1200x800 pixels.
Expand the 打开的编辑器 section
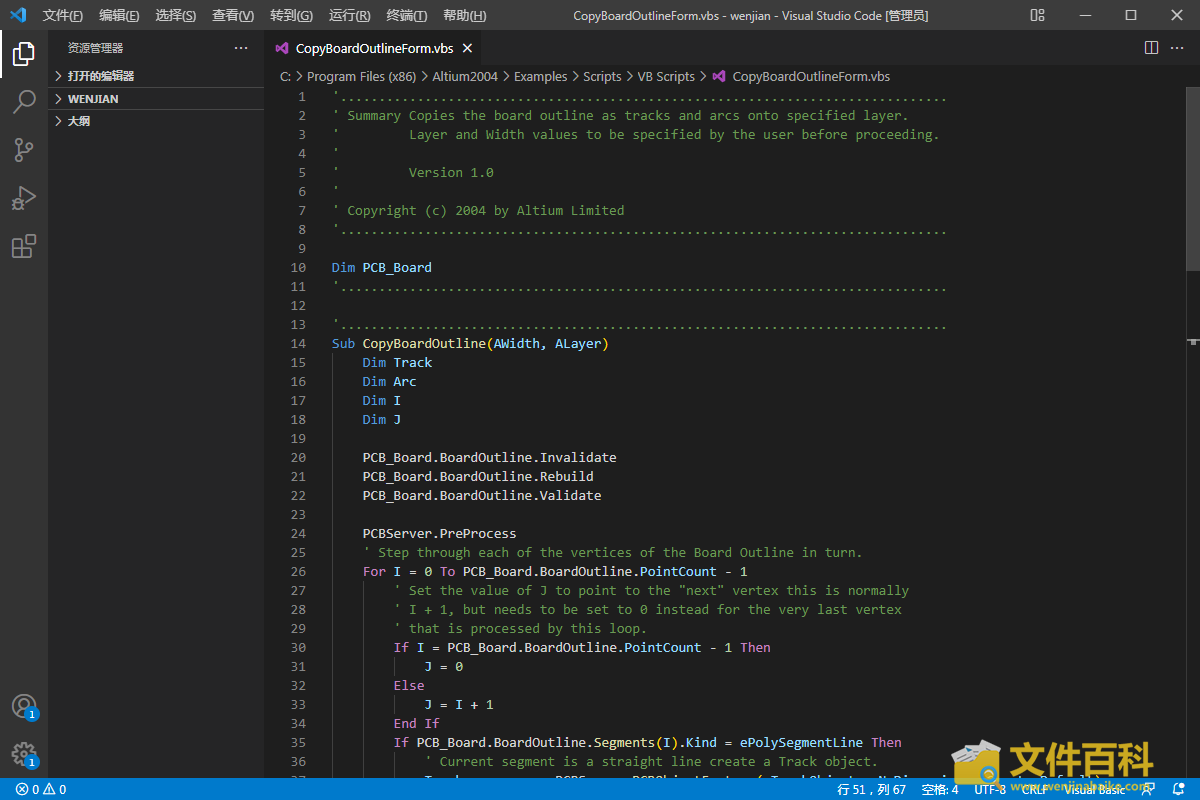(x=156, y=76)
